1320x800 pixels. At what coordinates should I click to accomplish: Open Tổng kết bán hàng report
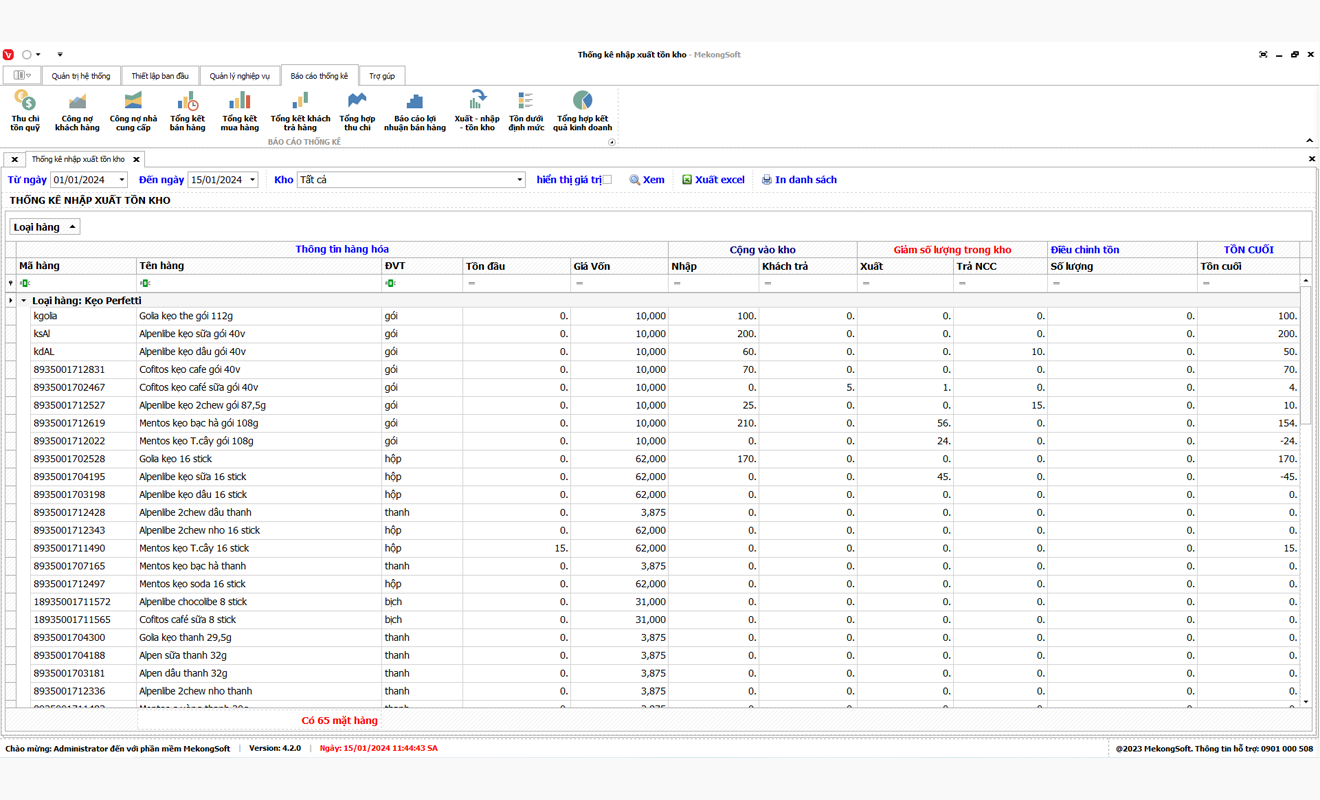(x=187, y=111)
